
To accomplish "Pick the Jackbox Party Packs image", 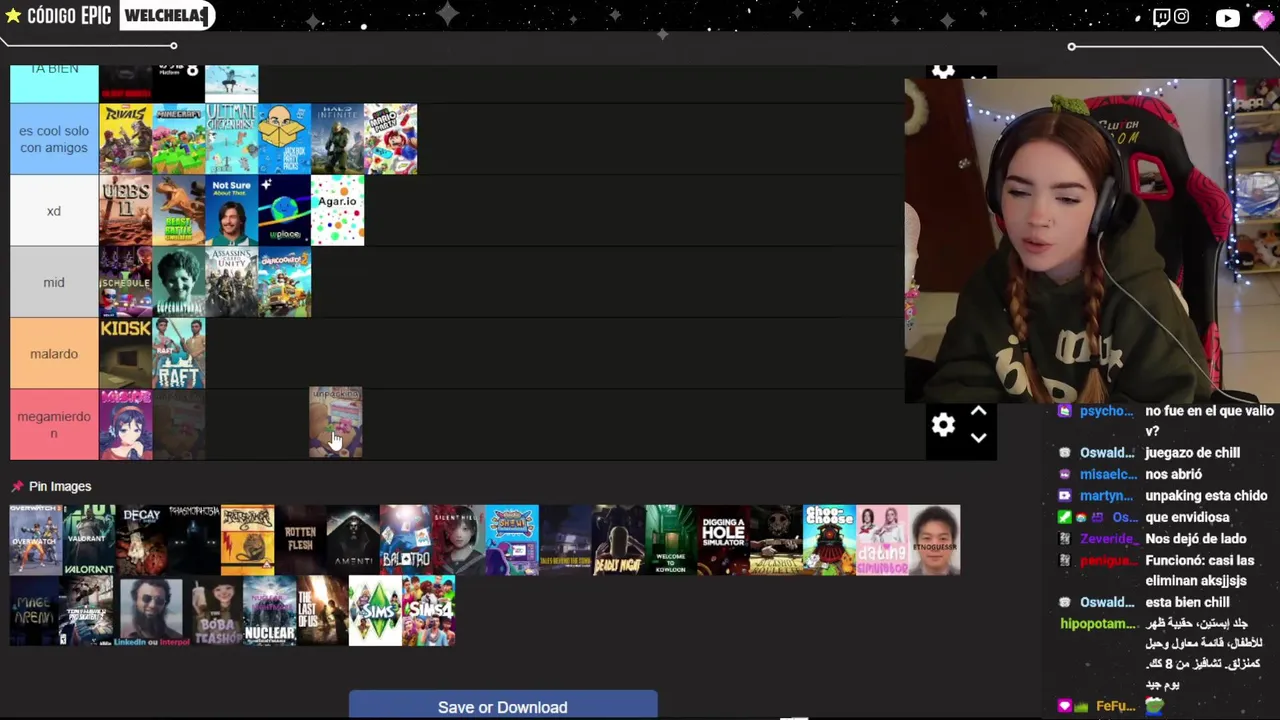I will (284, 139).
